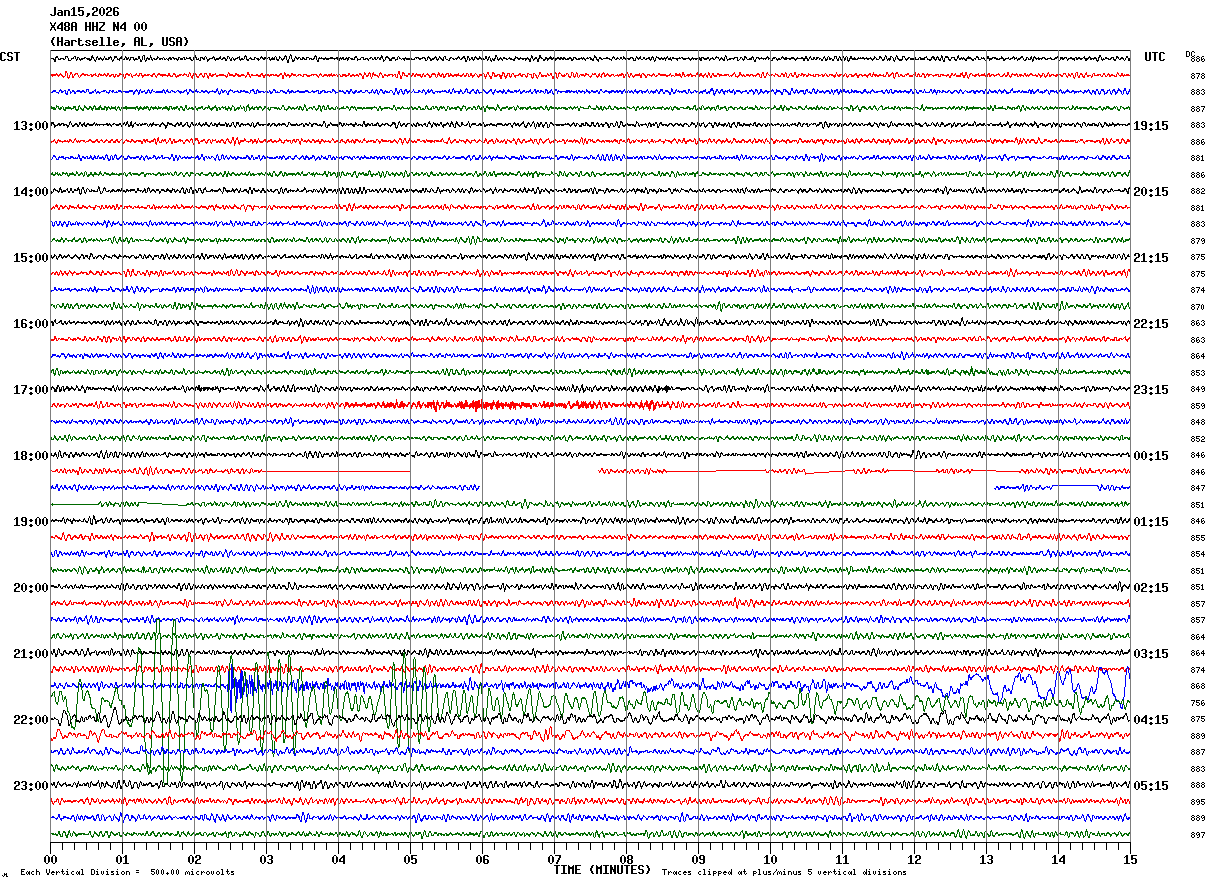This screenshot has width=1210, height=886.
Task: Click minute 15 on the time axis
Action: tap(1129, 859)
